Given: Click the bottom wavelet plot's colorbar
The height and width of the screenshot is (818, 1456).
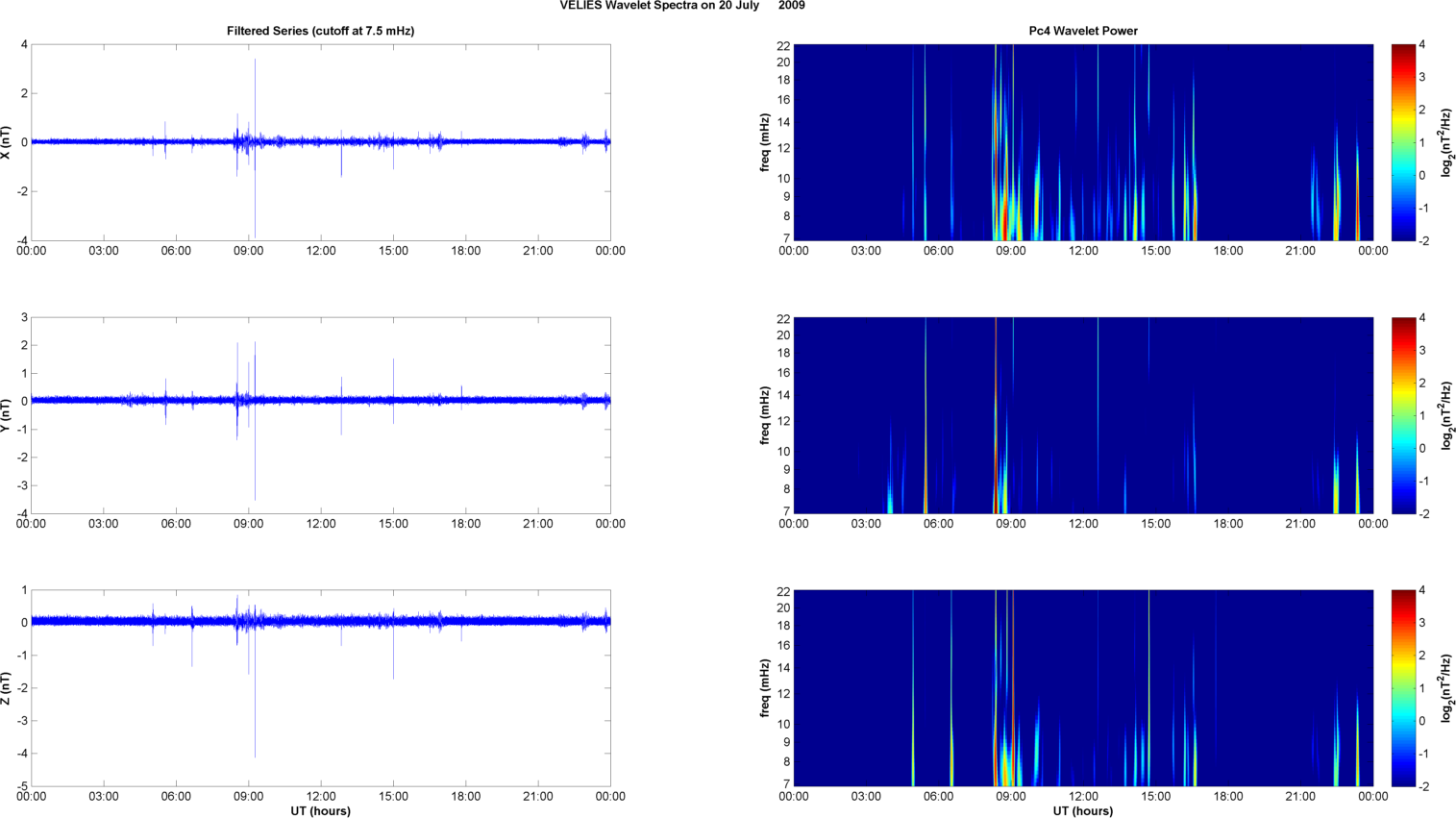Looking at the screenshot, I should 1403,688.
